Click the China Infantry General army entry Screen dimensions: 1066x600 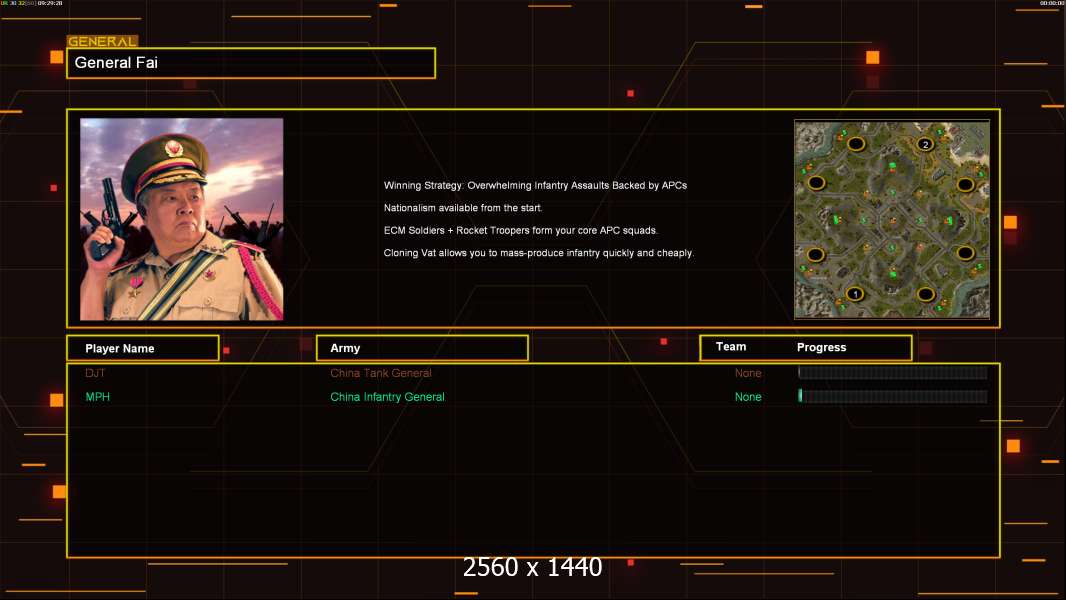[x=387, y=397]
